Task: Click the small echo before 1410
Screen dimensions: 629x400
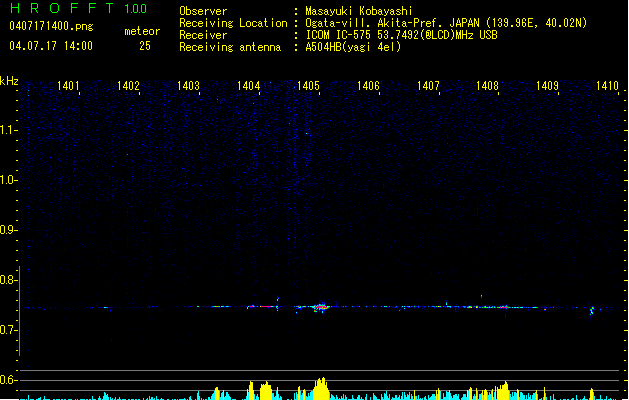Action: click(x=592, y=310)
